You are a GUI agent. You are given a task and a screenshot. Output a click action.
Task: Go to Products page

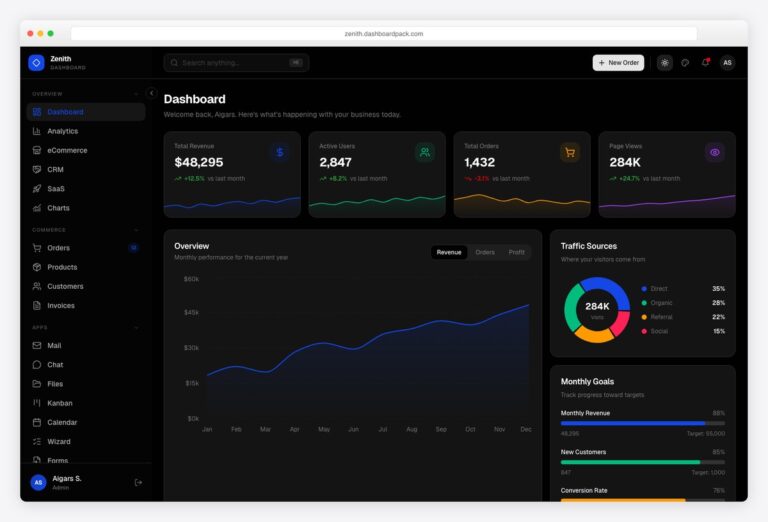click(86, 267)
